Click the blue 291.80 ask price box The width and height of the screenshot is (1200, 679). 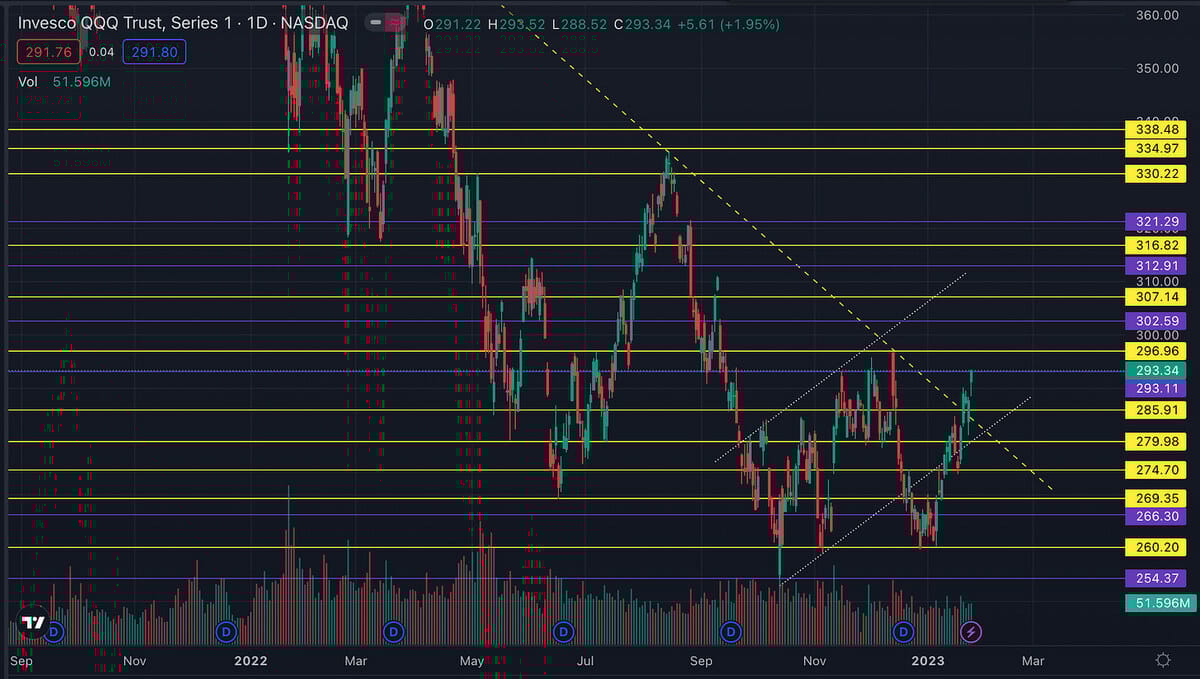point(153,52)
